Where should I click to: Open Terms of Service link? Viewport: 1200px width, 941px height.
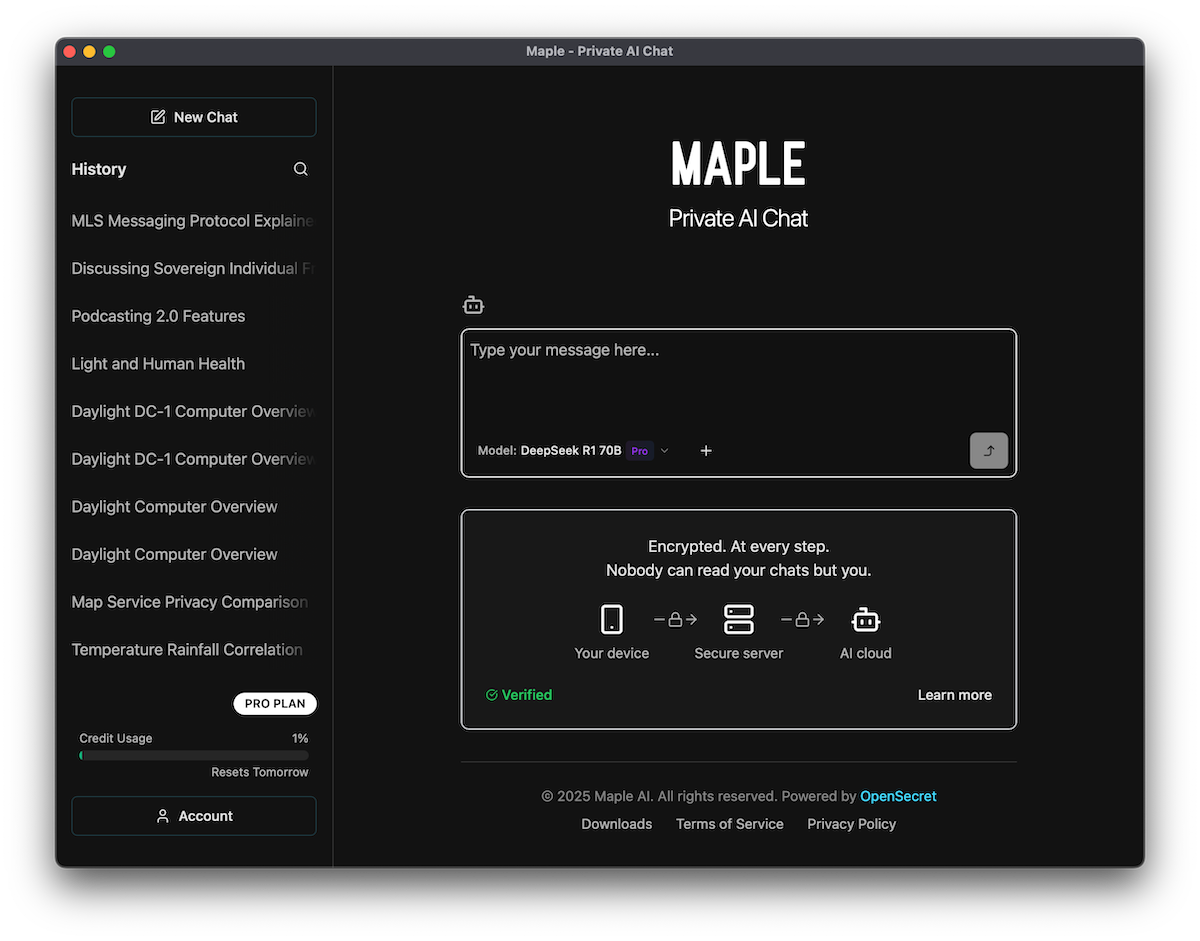coord(730,824)
